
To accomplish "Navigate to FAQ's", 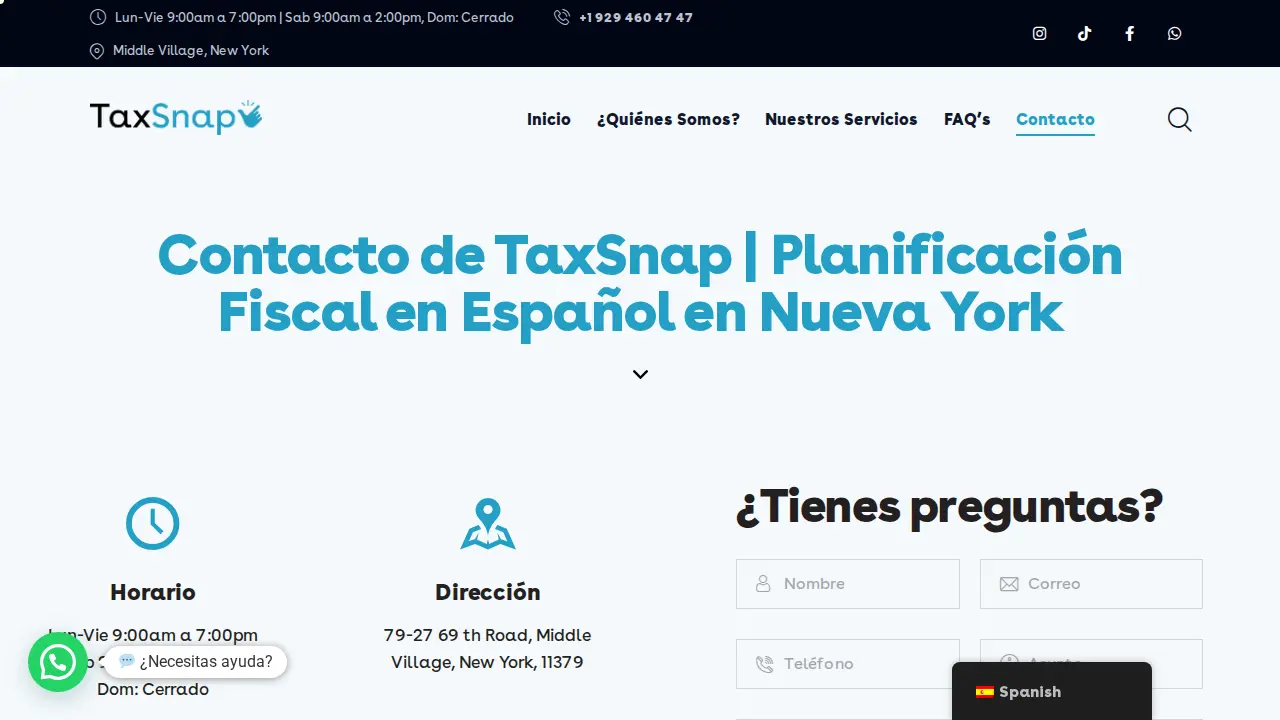I will coord(967,119).
